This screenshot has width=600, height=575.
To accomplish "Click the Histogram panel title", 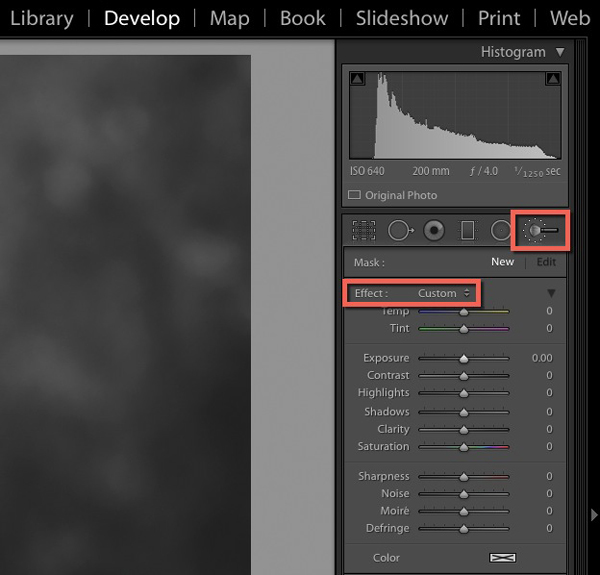I will [513, 52].
